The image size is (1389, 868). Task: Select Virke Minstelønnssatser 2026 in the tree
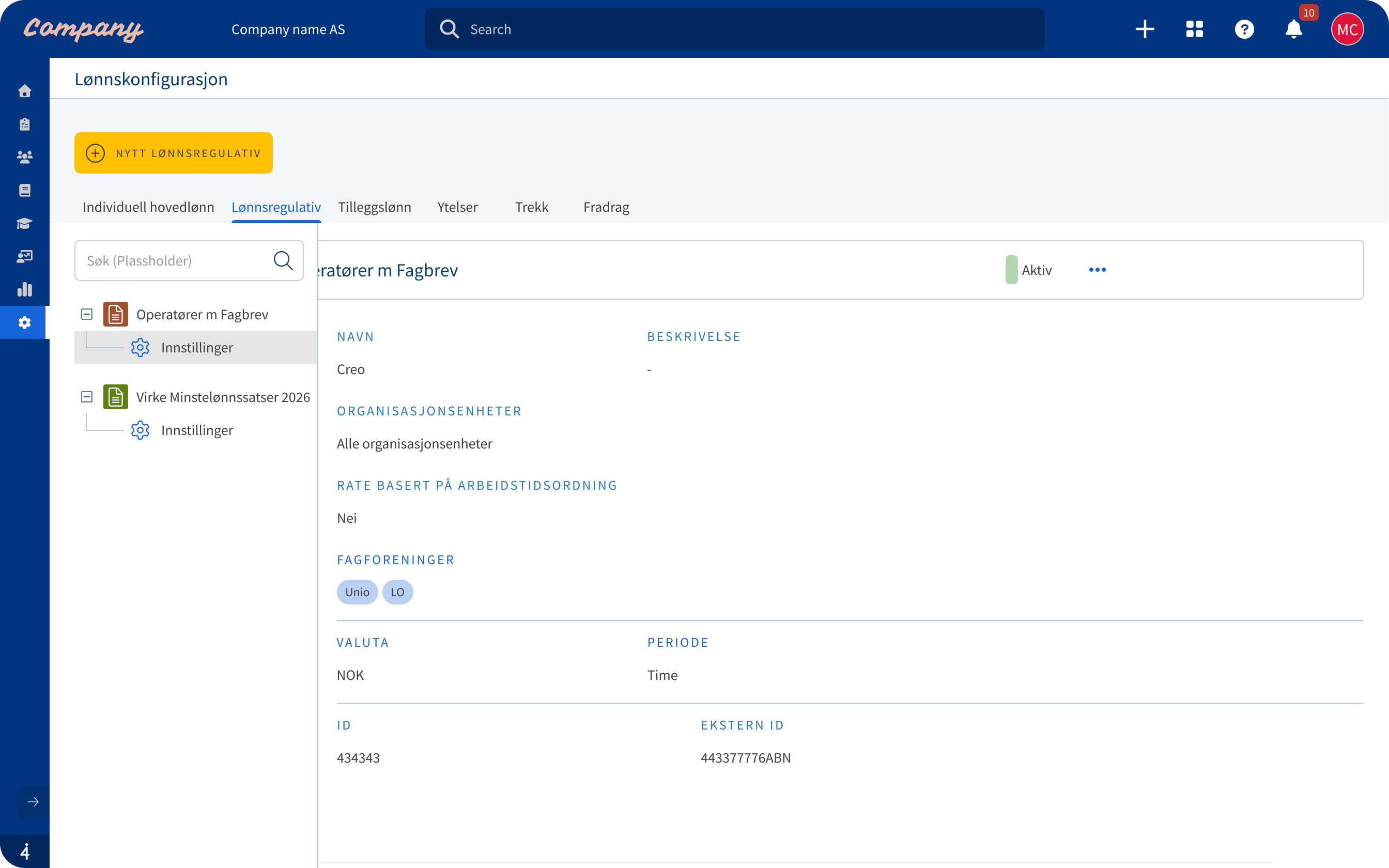click(223, 397)
